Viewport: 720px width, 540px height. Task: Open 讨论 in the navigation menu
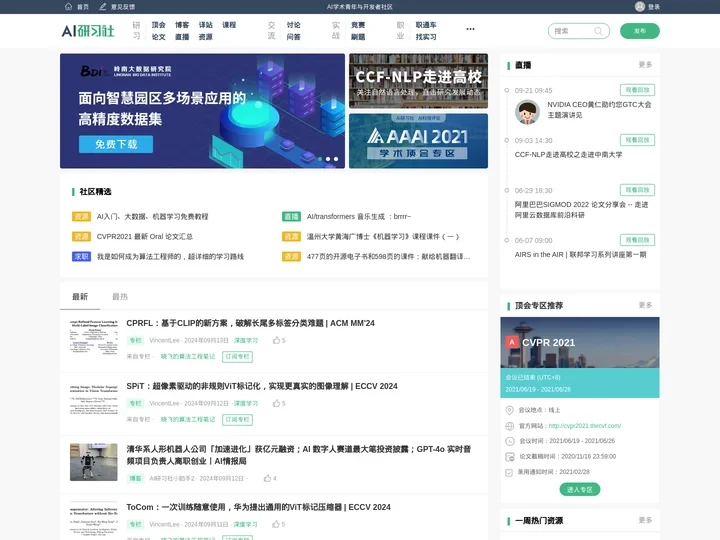[293, 25]
